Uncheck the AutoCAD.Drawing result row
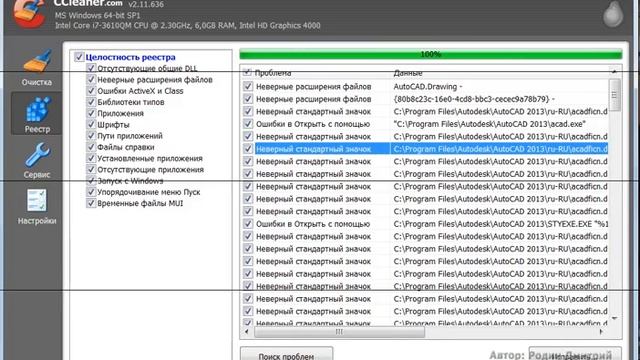 pos(248,87)
